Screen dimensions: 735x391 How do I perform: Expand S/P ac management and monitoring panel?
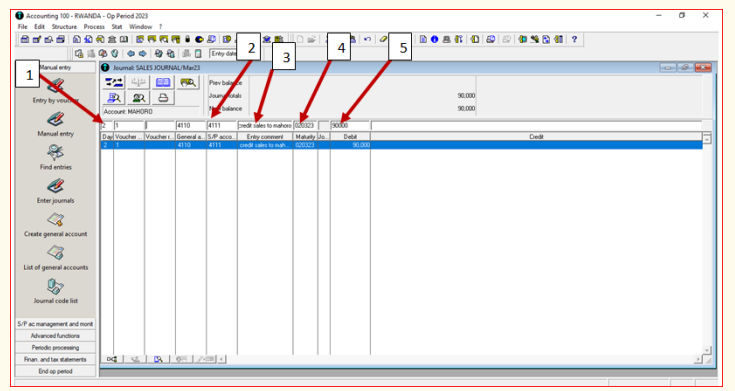pyautogui.click(x=55, y=324)
